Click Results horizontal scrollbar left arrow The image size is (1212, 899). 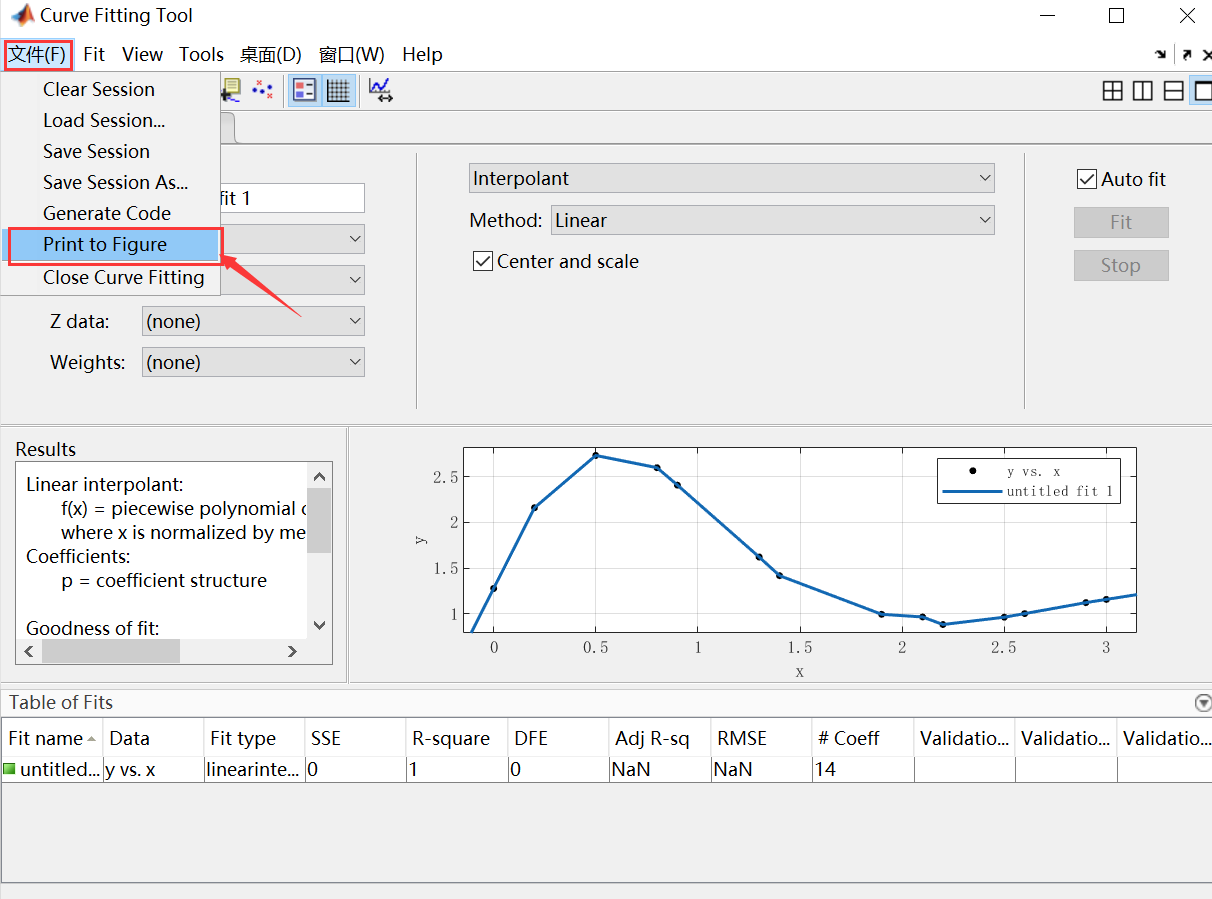(x=29, y=651)
